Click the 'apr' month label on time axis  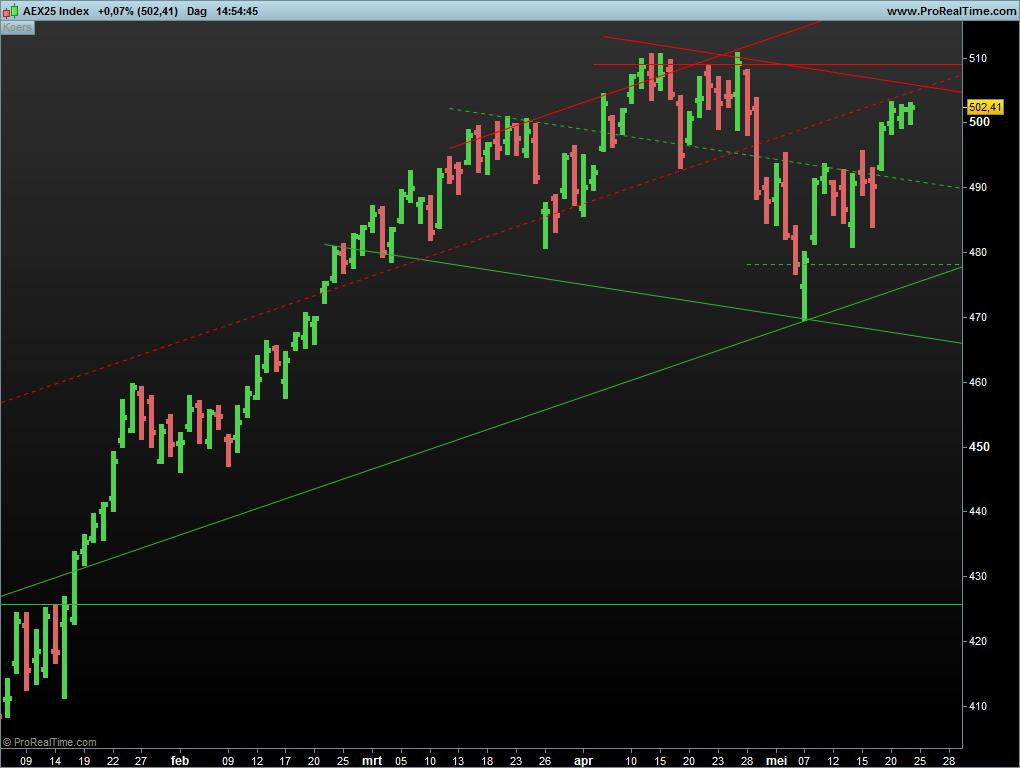(583, 760)
